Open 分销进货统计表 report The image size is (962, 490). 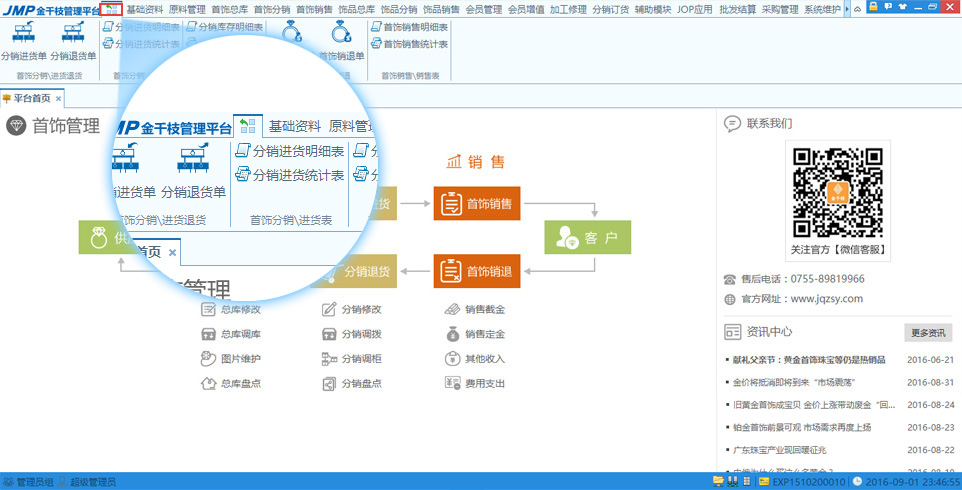[x=141, y=44]
